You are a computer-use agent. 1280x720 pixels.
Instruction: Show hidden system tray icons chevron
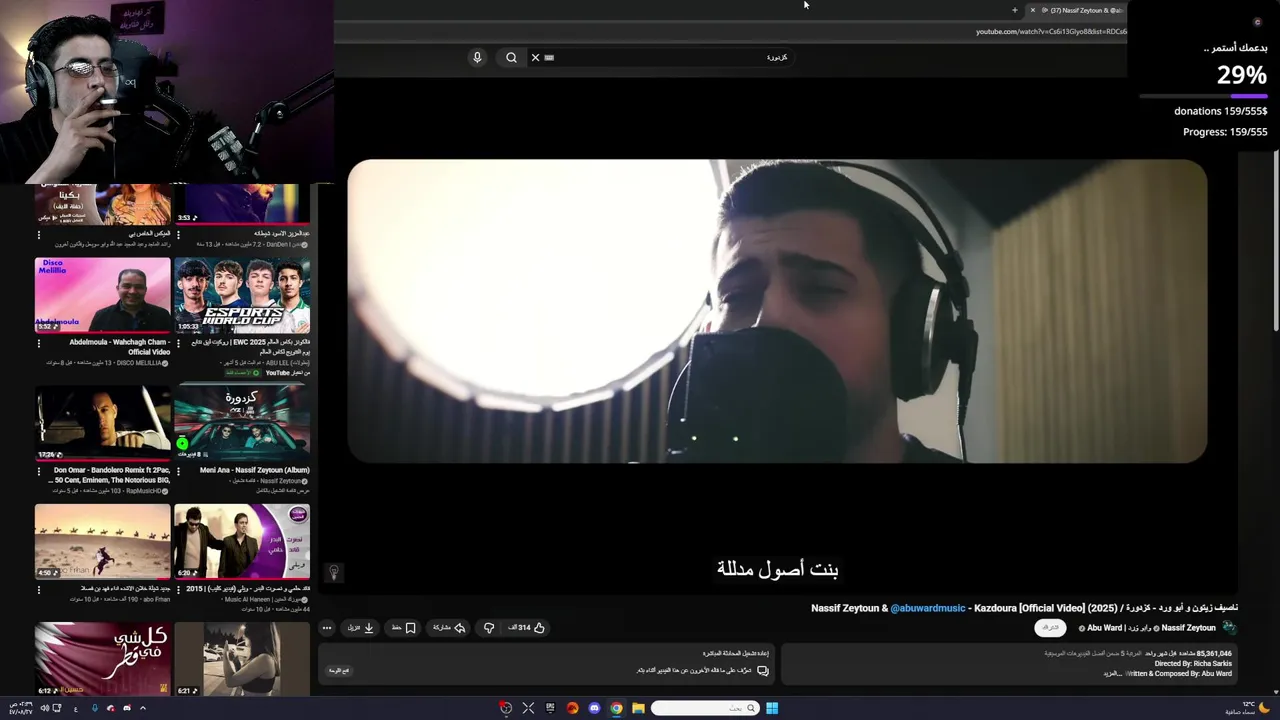click(143, 708)
